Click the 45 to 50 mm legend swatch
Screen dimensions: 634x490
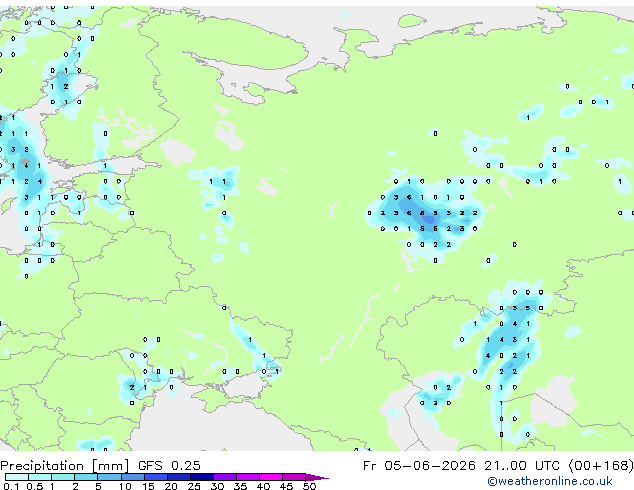click(x=294, y=477)
